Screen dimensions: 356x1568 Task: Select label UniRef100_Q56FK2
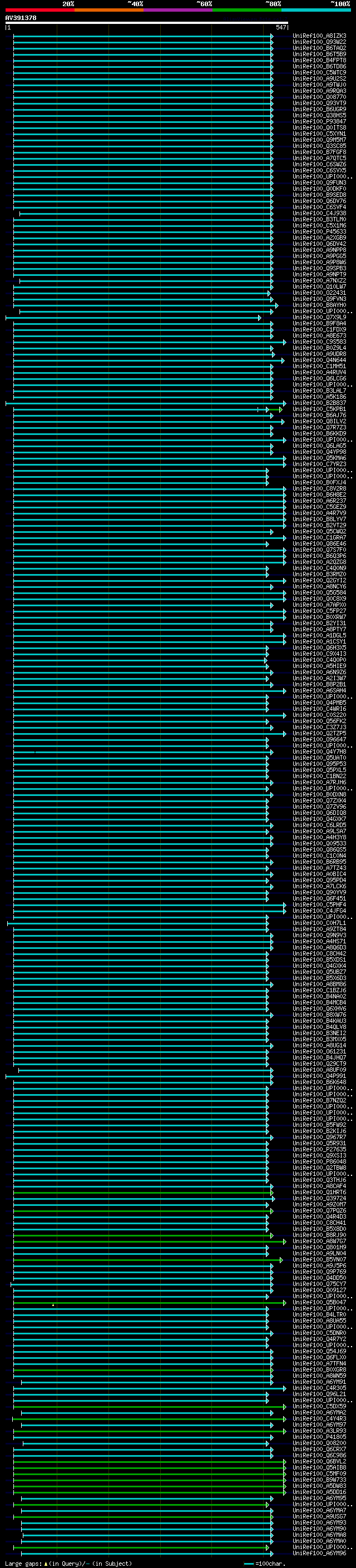point(319,721)
